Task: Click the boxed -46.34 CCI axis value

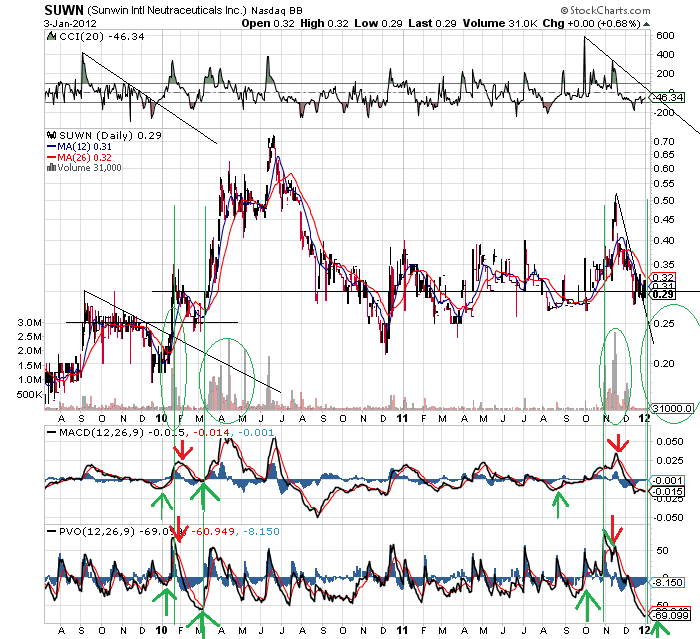Action: tap(668, 97)
